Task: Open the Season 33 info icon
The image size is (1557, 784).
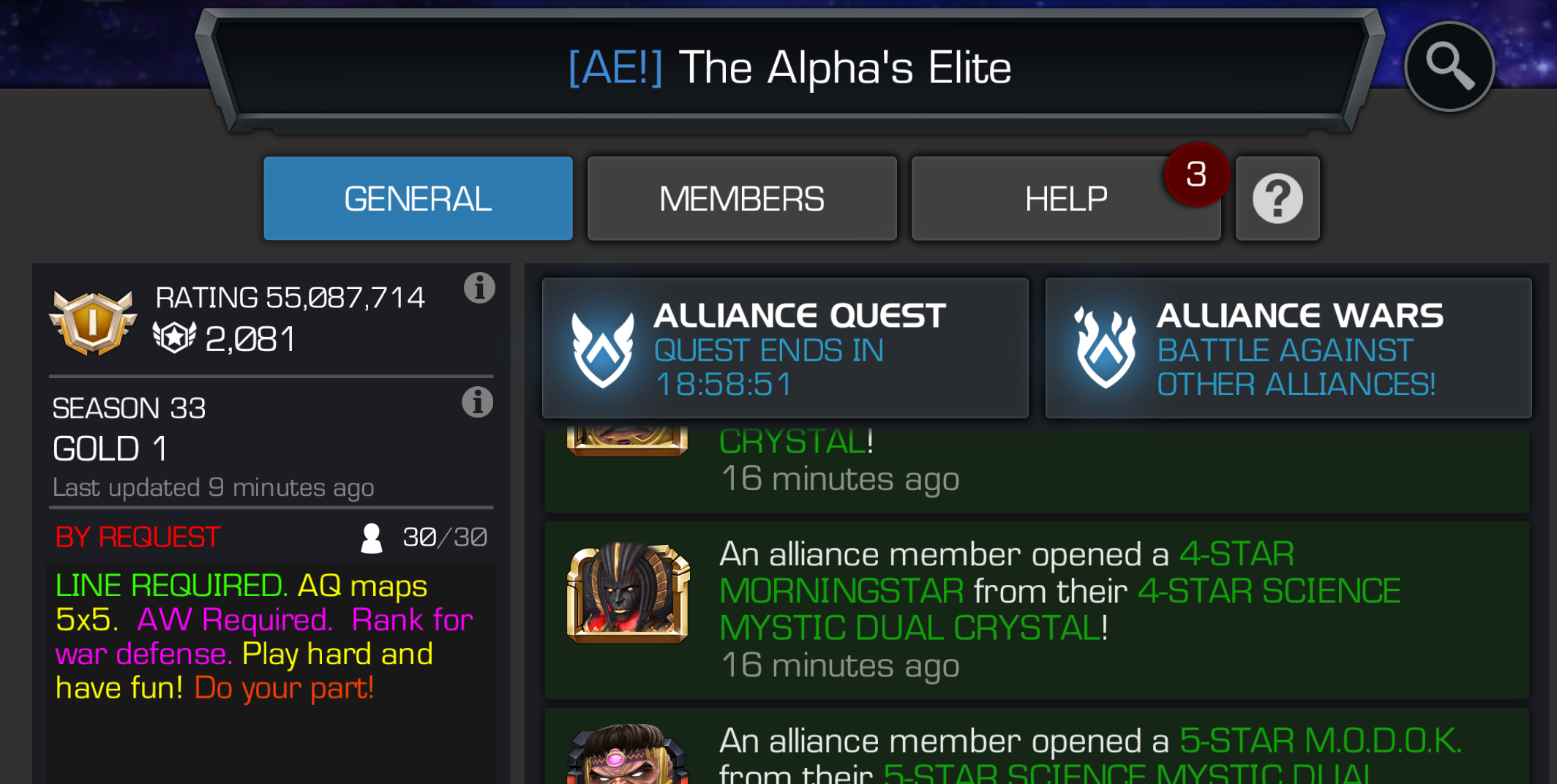Action: 478,402
